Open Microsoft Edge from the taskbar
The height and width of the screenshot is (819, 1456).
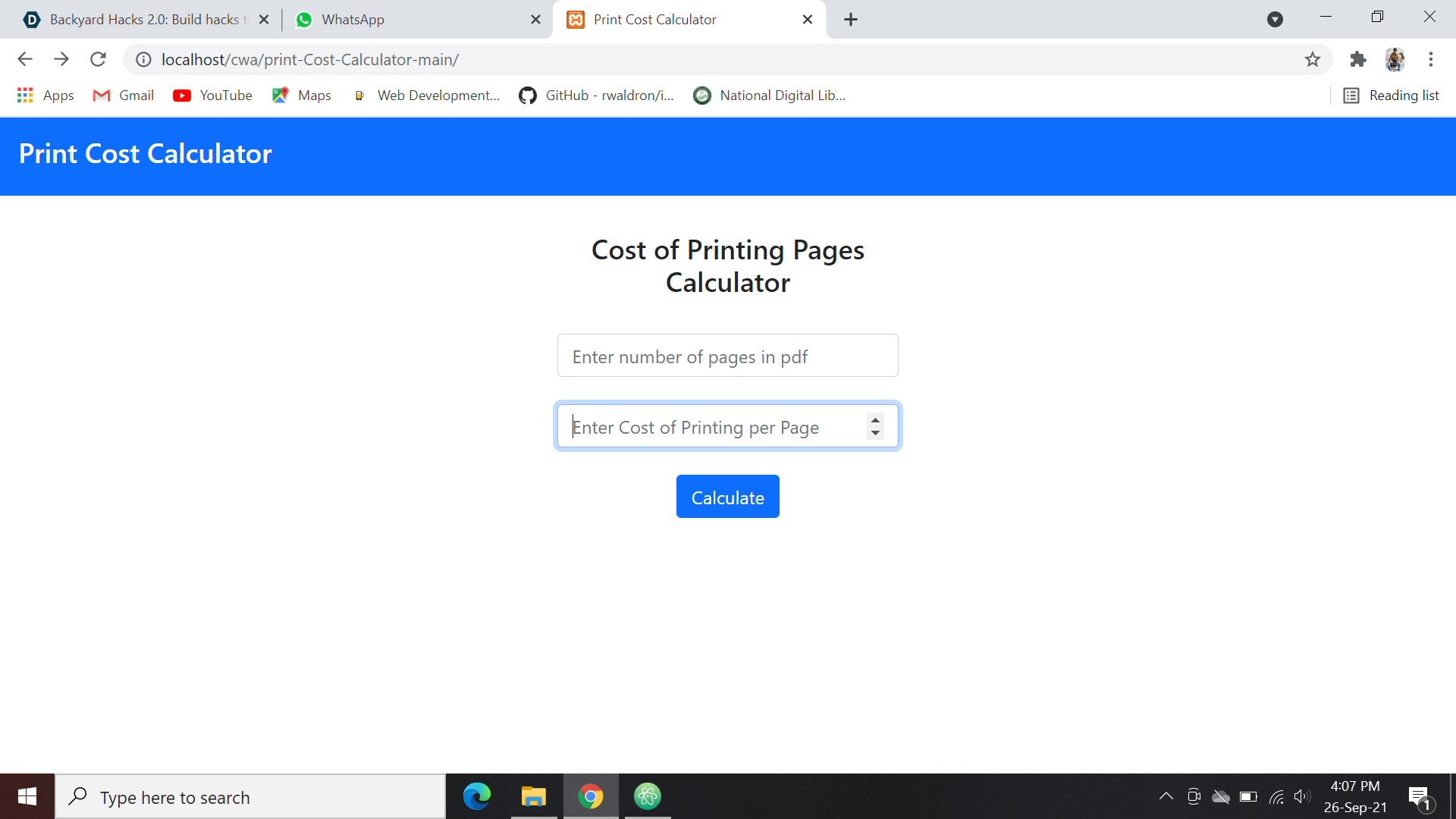(x=477, y=796)
